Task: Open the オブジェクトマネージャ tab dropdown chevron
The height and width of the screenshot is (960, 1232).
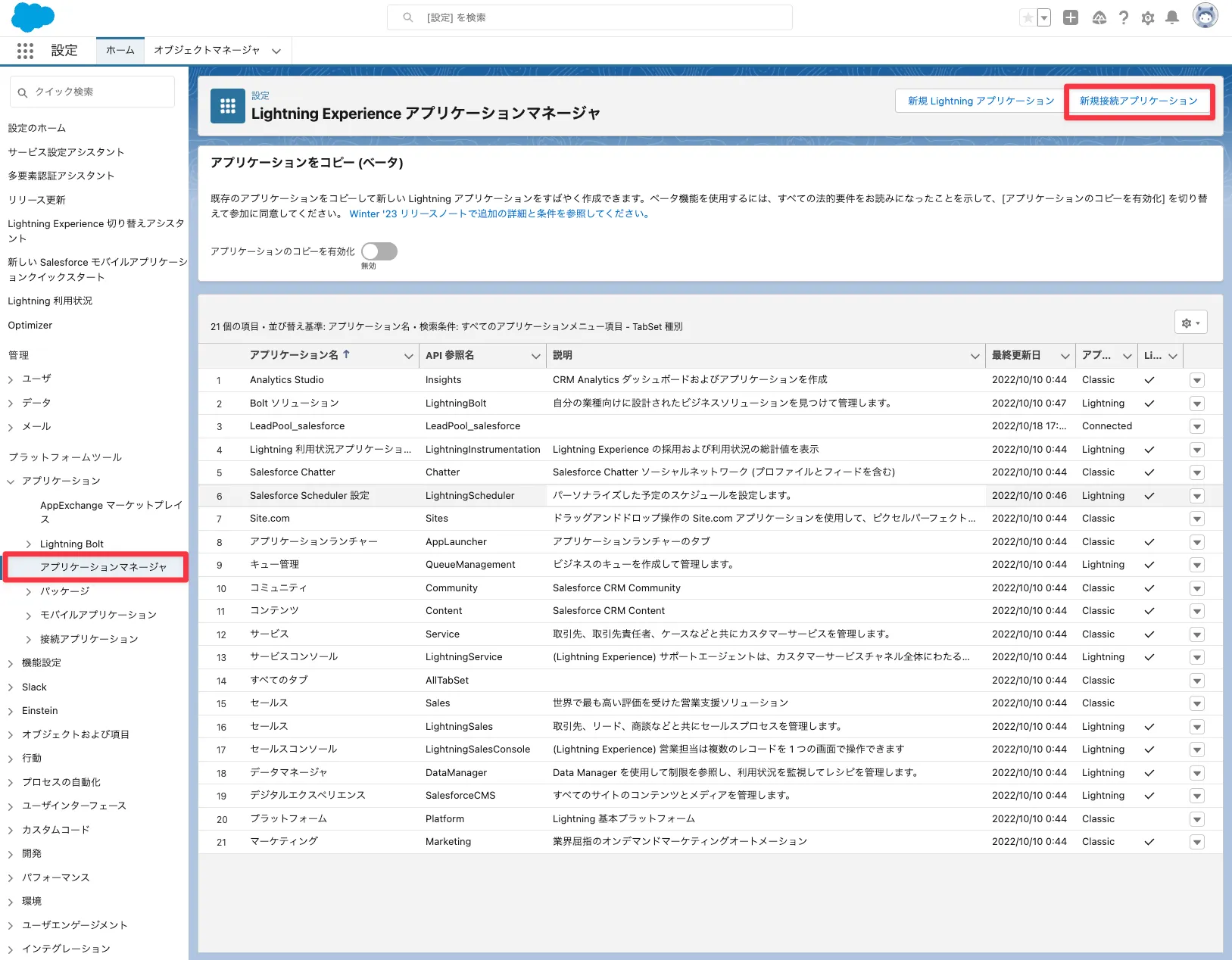Action: (x=276, y=51)
